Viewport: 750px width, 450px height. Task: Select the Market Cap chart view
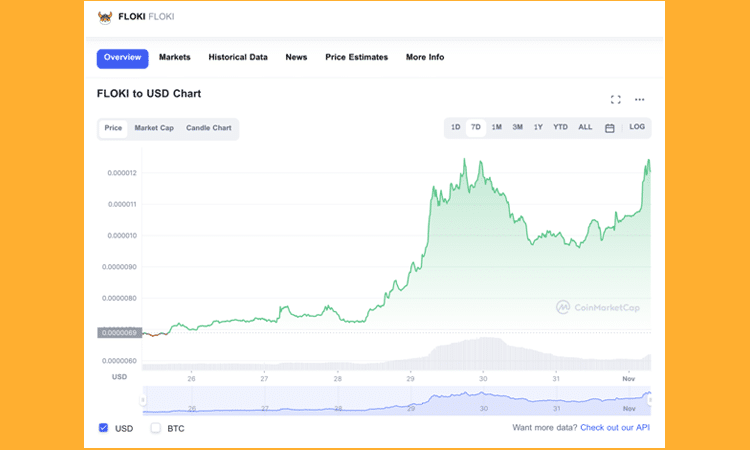[154, 128]
